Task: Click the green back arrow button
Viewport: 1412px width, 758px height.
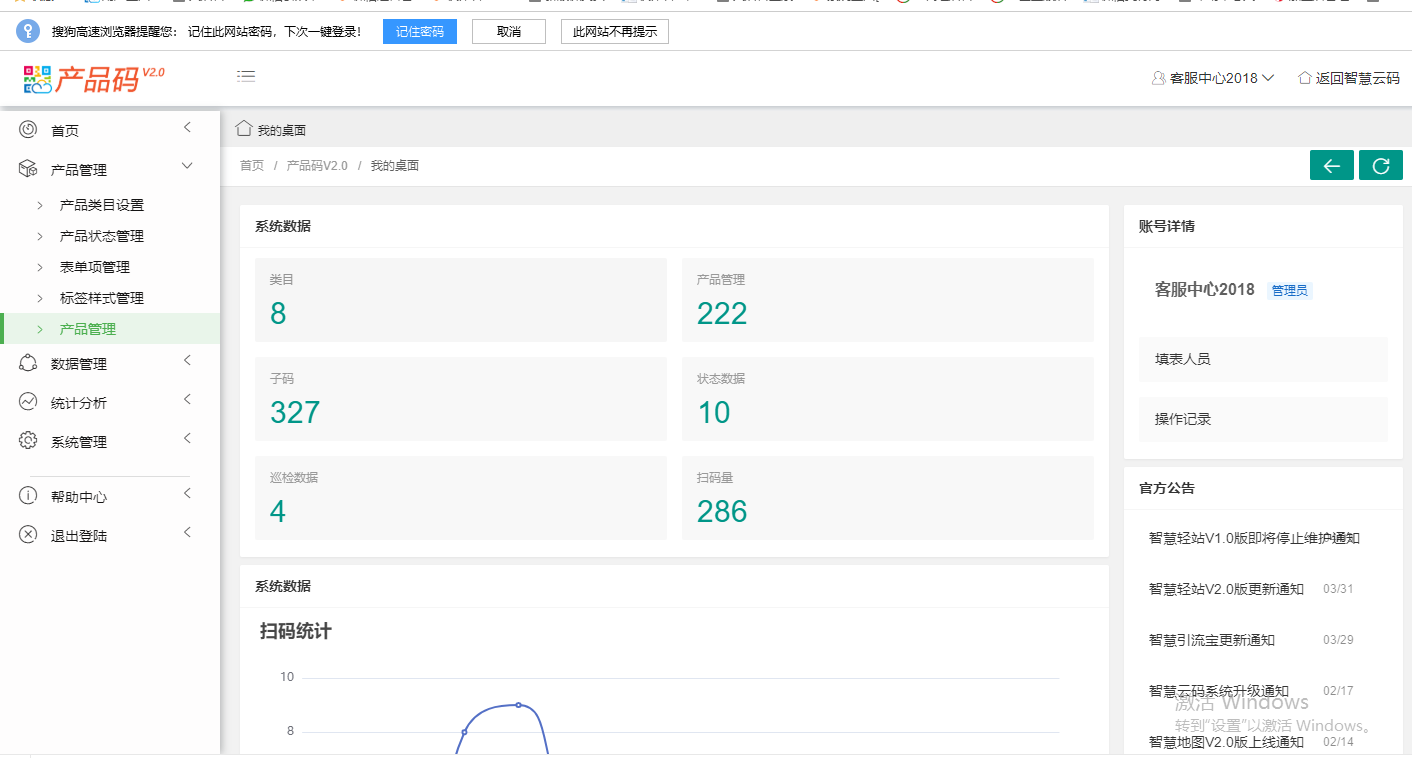Action: pos(1331,166)
